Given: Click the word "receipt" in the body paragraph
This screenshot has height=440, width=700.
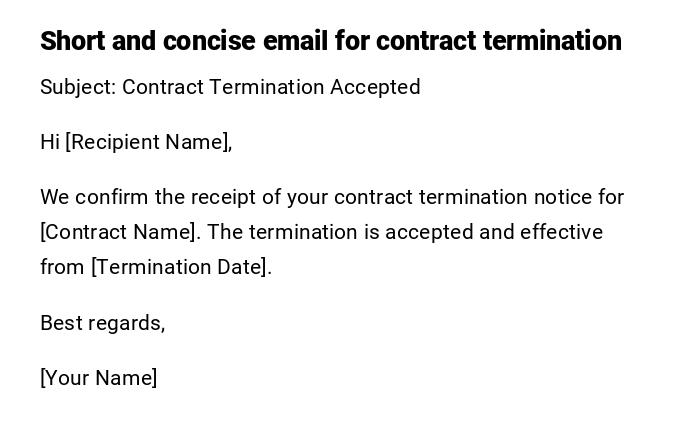Looking at the screenshot, I should [x=228, y=197].
